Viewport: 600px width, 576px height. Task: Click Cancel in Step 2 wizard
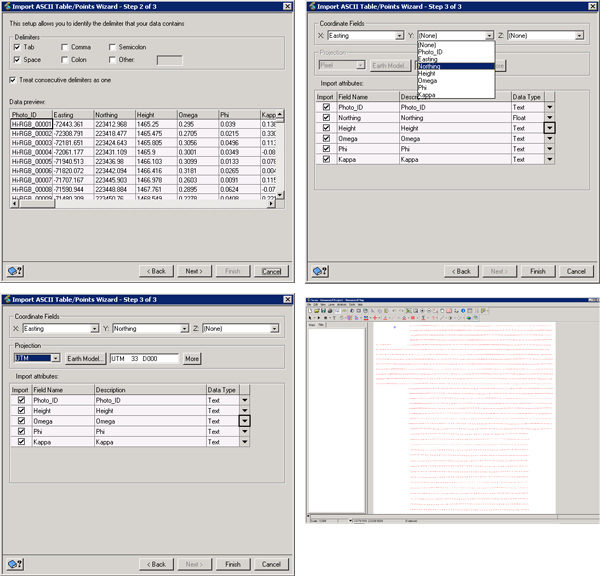coord(271,271)
